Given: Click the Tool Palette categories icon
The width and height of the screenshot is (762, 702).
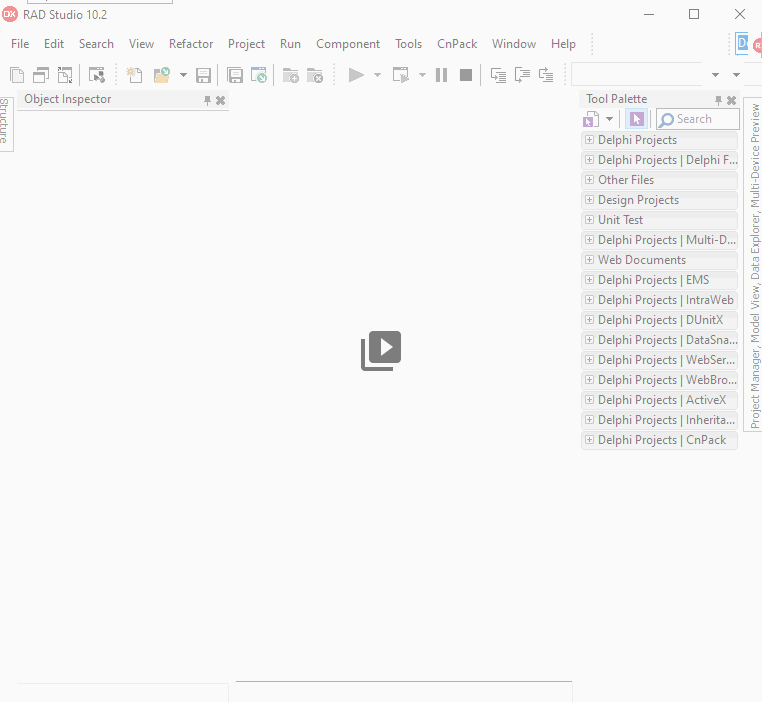Looking at the screenshot, I should point(591,119).
